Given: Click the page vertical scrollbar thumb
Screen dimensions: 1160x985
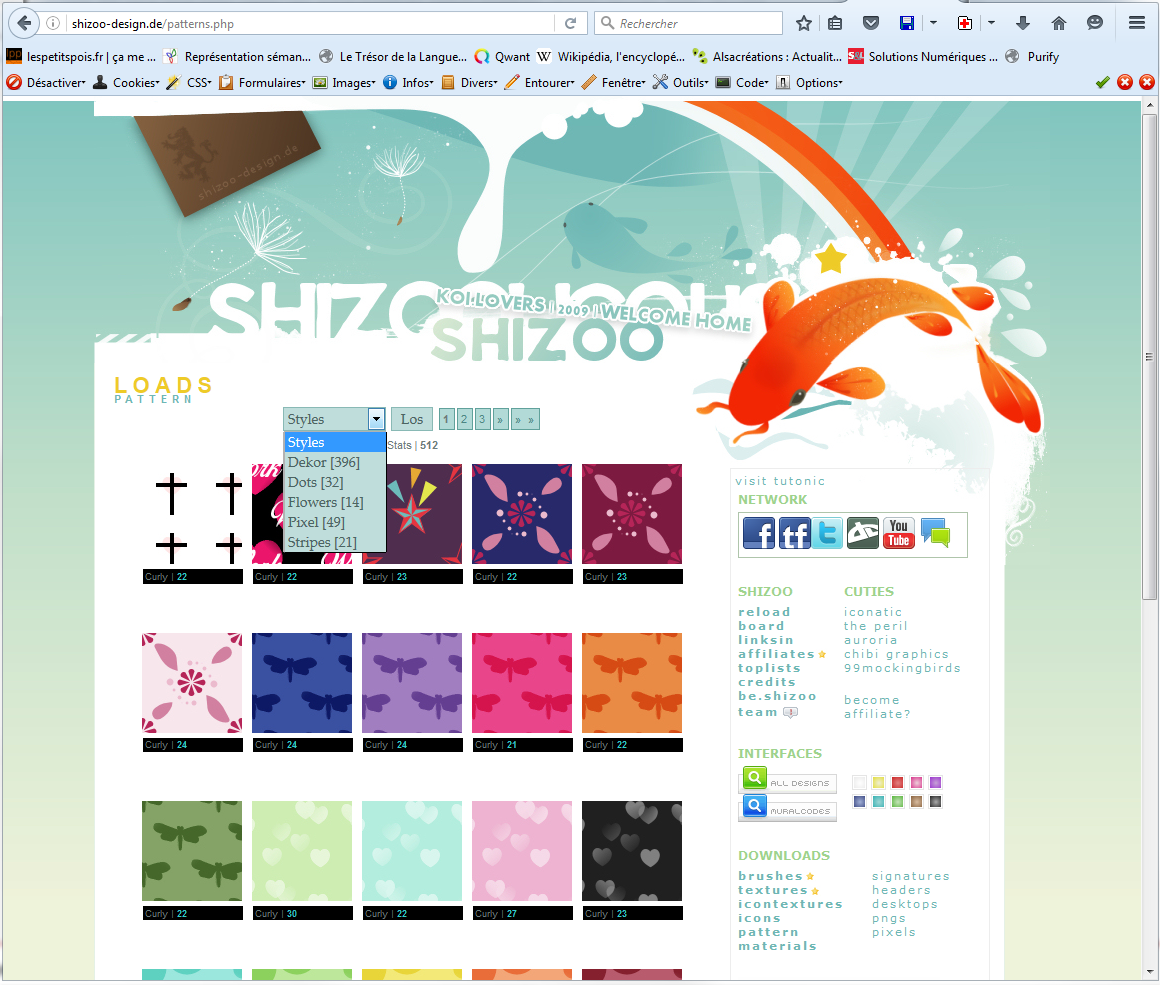Looking at the screenshot, I should [1150, 357].
